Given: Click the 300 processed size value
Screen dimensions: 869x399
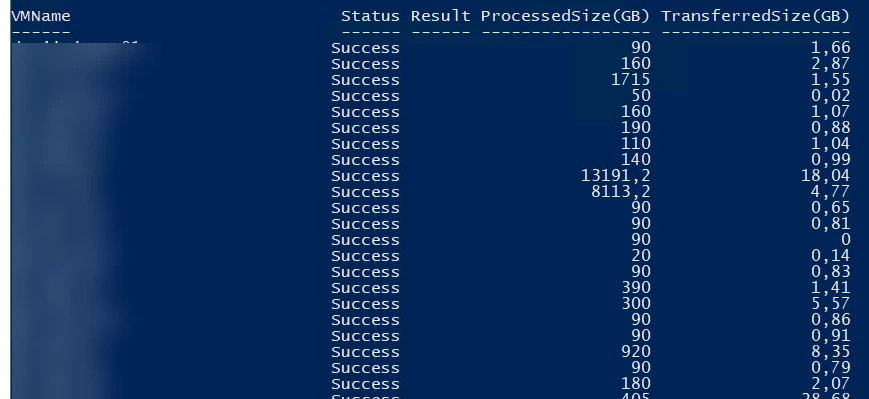Looking at the screenshot, I should coord(636,304).
